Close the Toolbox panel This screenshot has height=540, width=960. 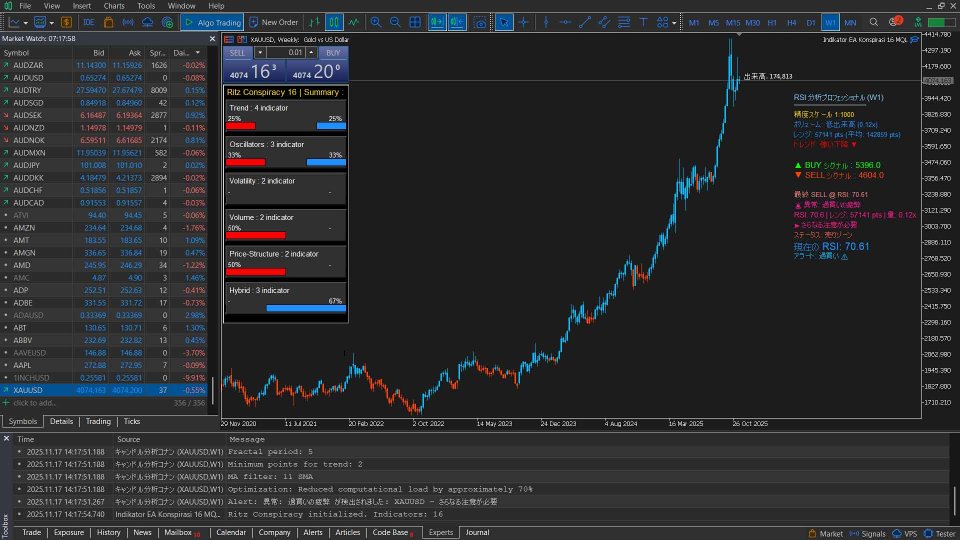[x=6, y=438]
